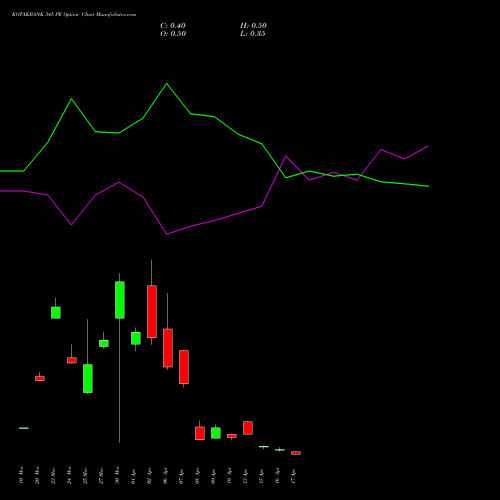Select the large red candle above 02 Apr

point(152,312)
